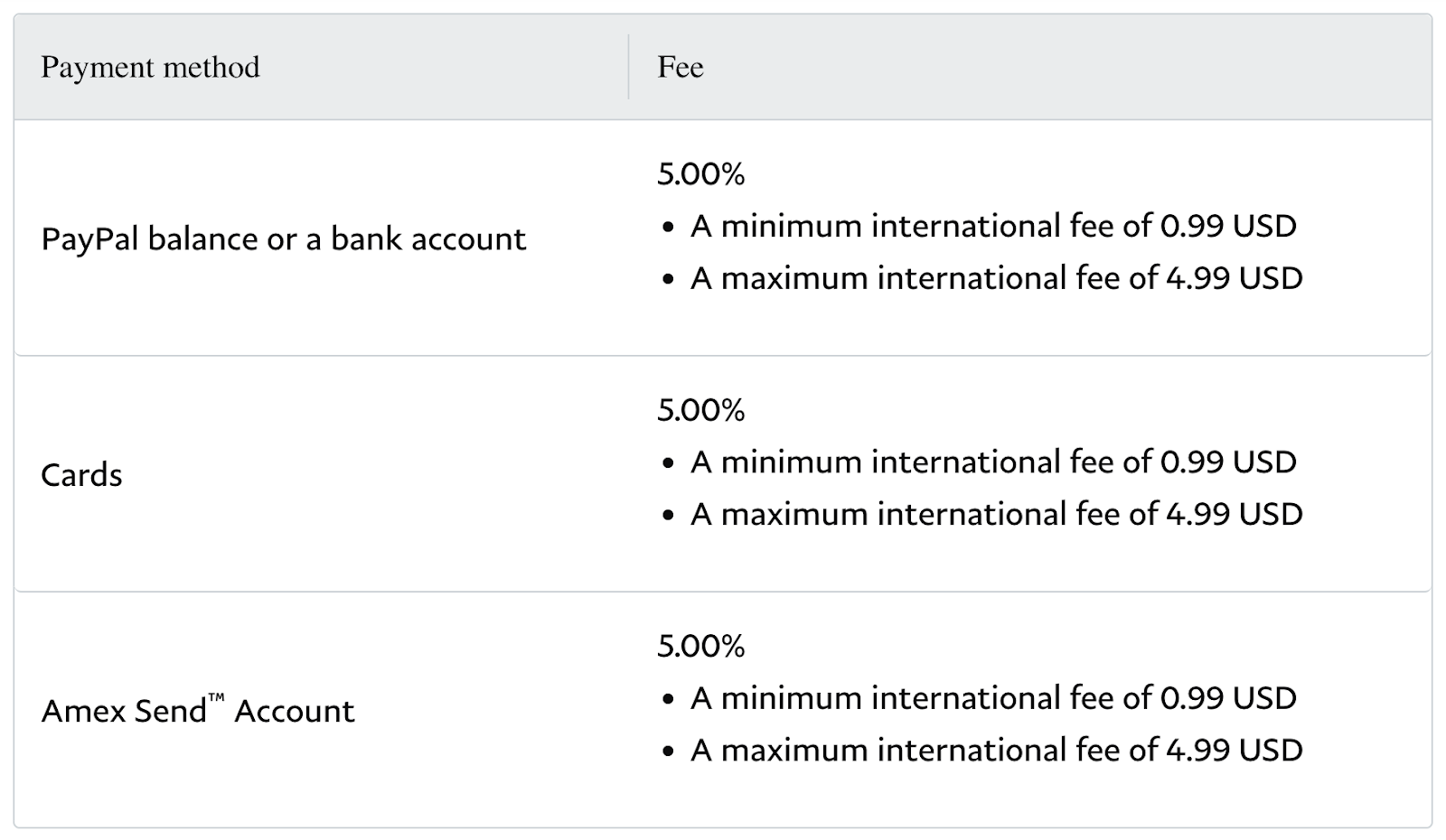The image size is (1446, 840).
Task: Click minimum international fee in Amex Send row
Action: (994, 698)
